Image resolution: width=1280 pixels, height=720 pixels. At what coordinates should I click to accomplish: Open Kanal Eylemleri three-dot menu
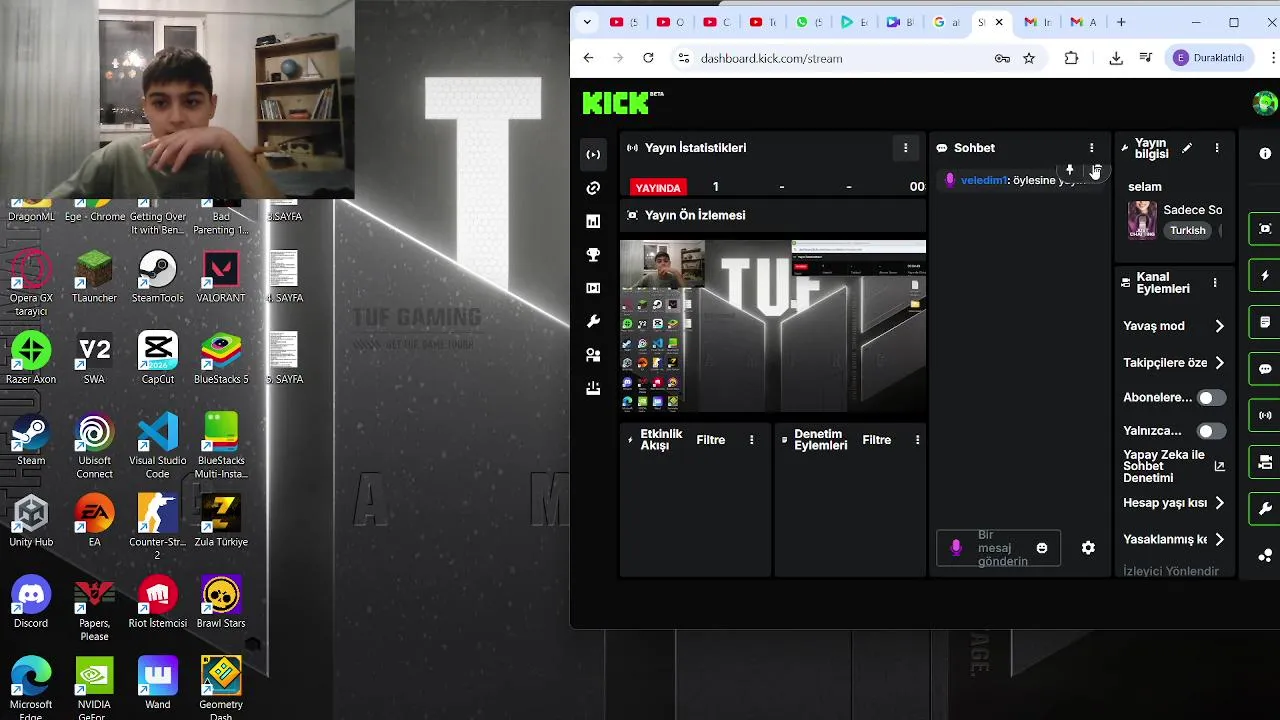pos(1215,283)
